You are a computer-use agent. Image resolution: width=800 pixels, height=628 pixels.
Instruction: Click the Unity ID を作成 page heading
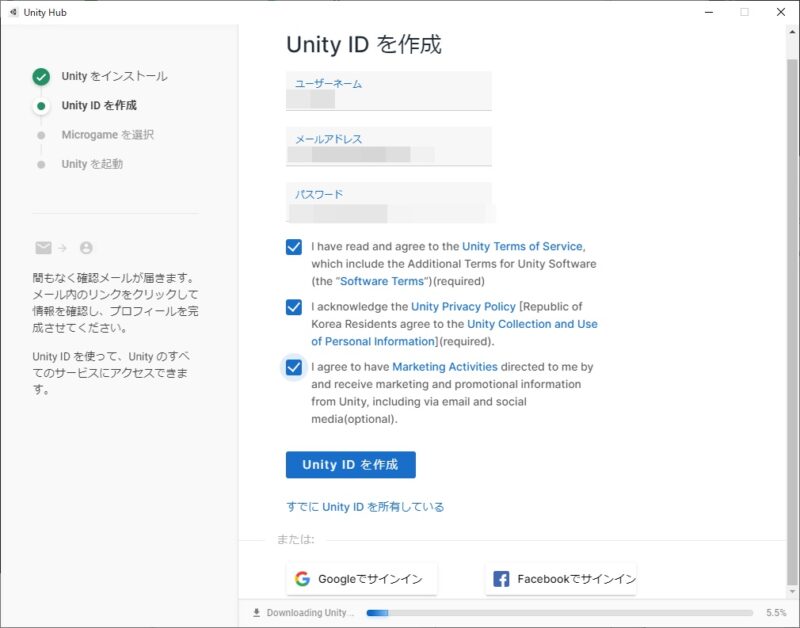click(364, 44)
